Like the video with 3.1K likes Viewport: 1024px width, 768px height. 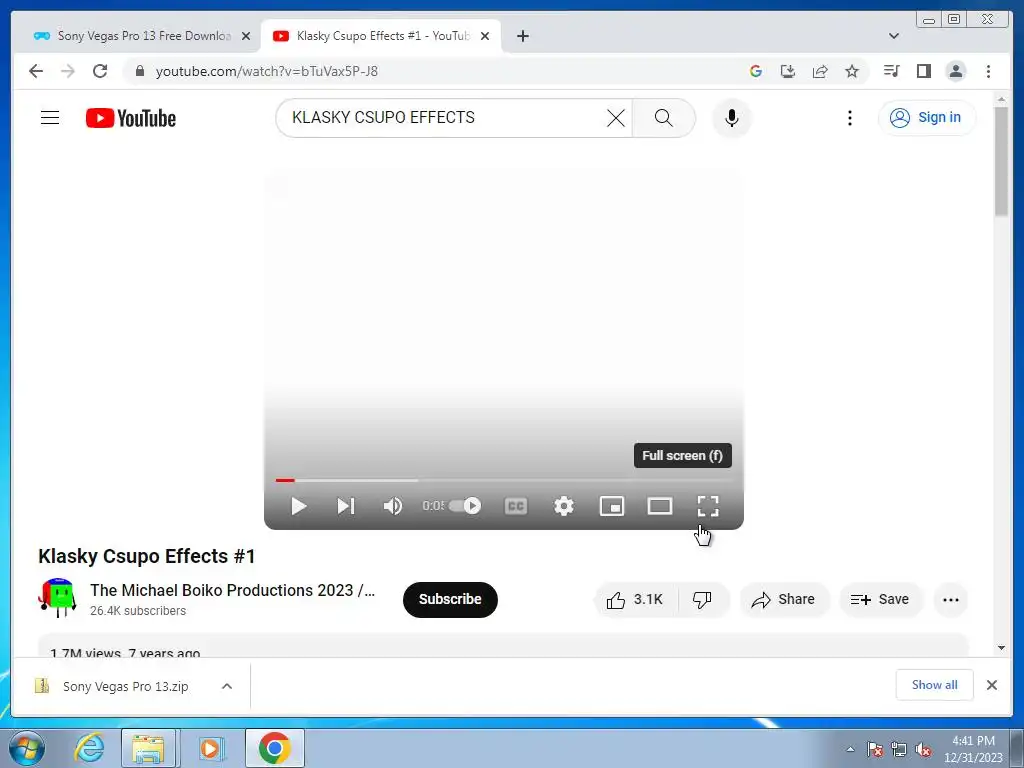(635, 600)
